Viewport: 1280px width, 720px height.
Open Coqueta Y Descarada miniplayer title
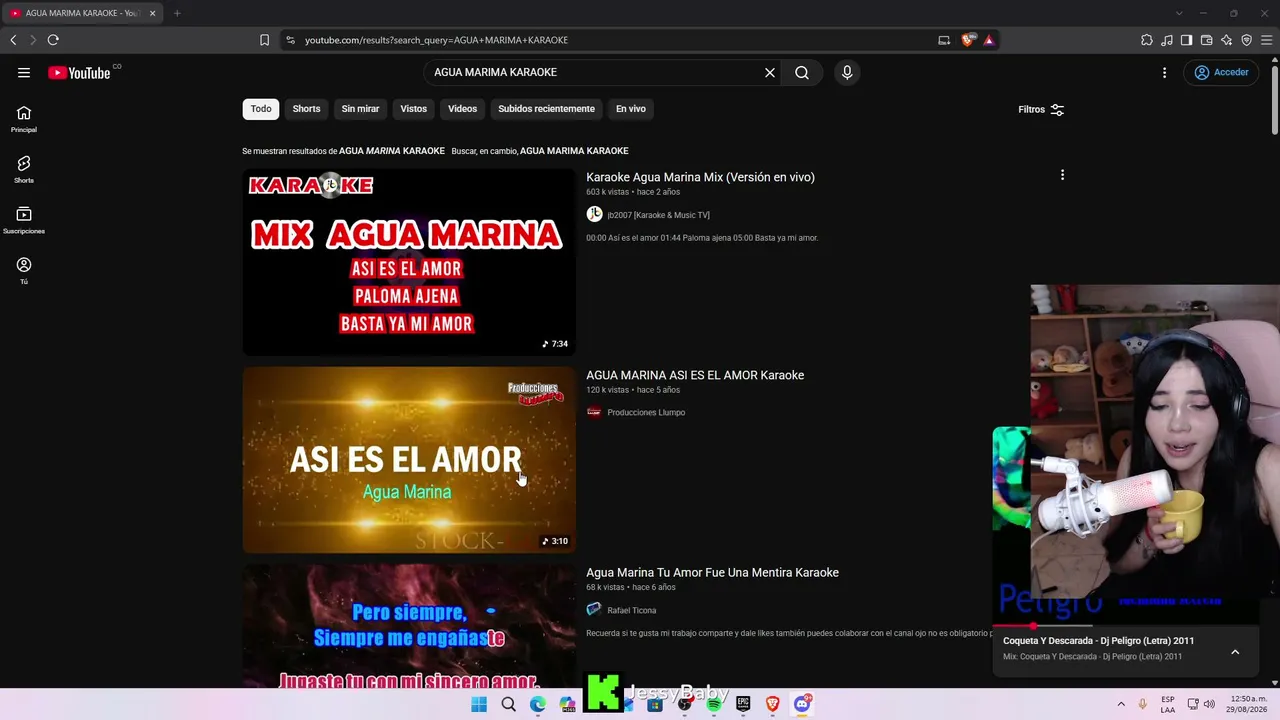1098,641
